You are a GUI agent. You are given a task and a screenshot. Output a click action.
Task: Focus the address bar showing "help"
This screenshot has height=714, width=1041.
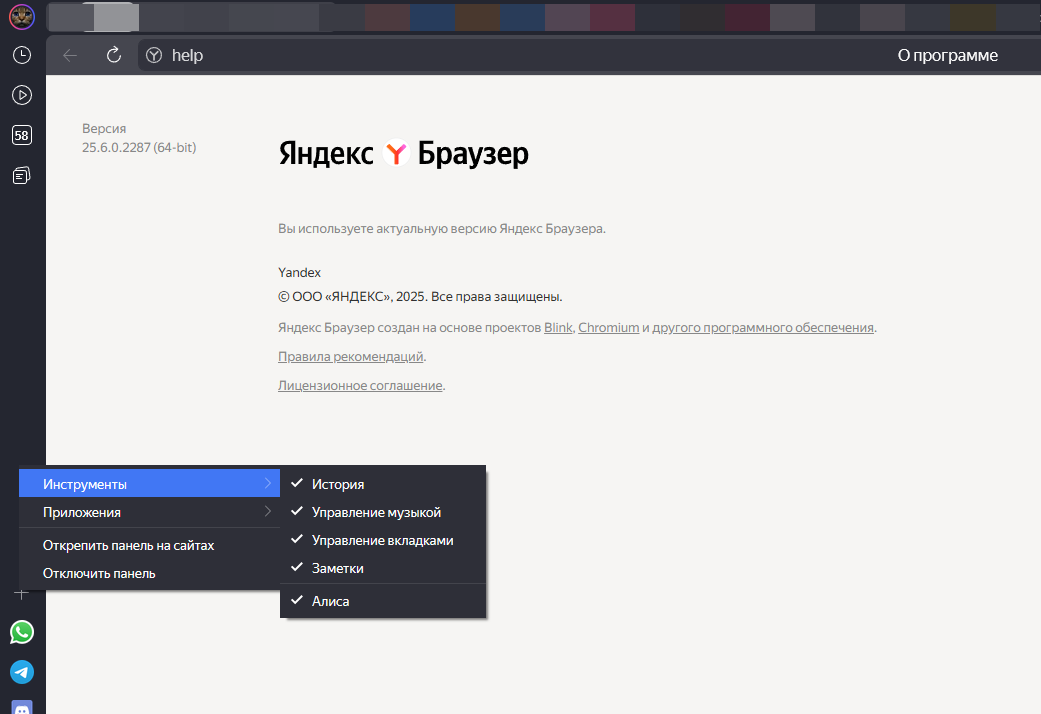coord(518,55)
